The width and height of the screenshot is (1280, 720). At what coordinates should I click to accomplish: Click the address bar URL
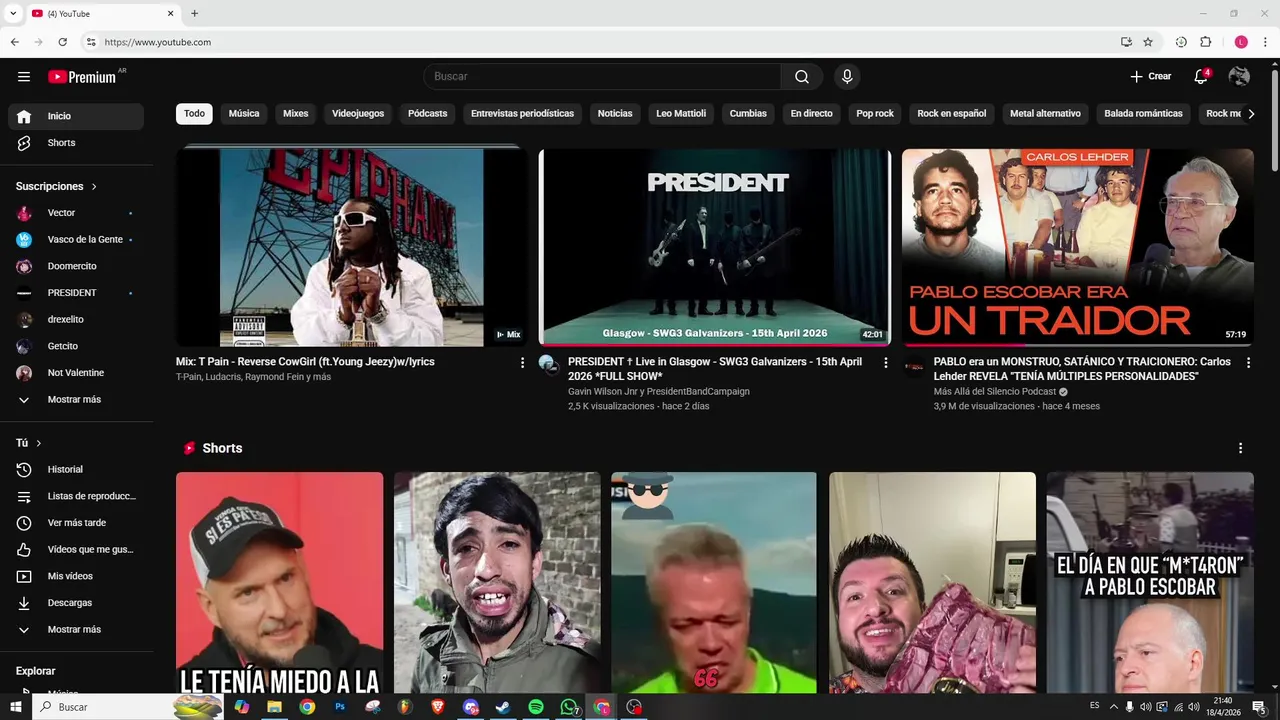[x=157, y=42]
